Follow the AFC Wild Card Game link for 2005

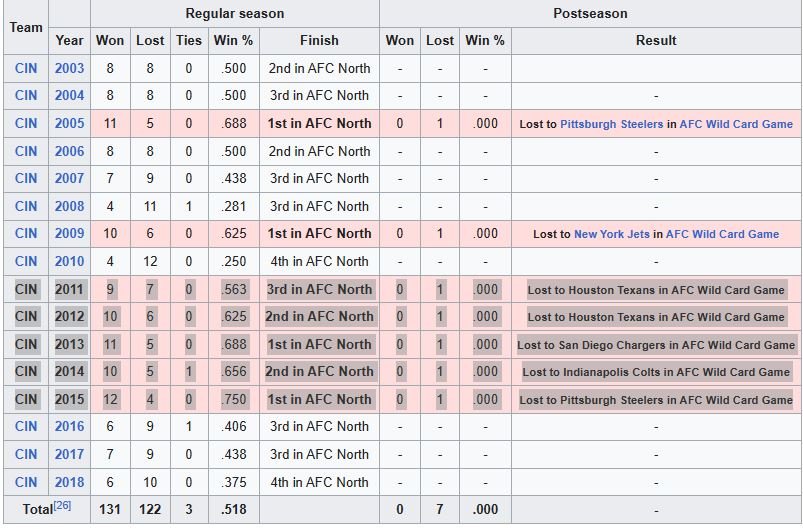coord(736,124)
